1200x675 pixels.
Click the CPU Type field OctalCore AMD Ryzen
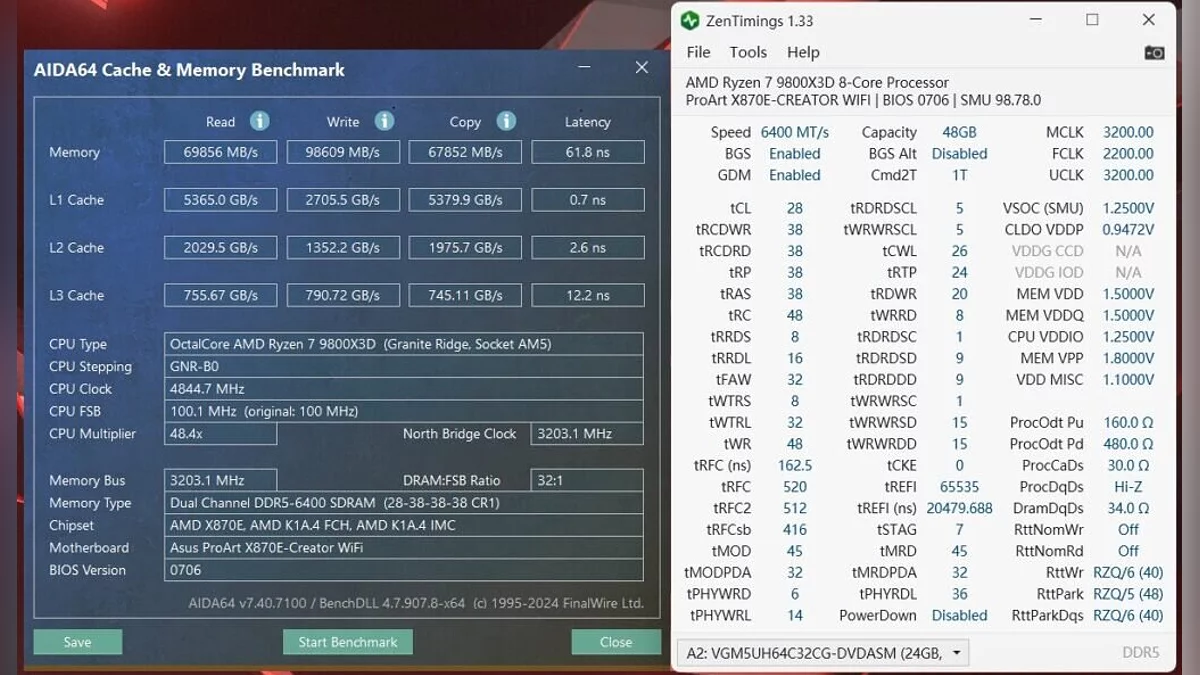pyautogui.click(x=404, y=344)
